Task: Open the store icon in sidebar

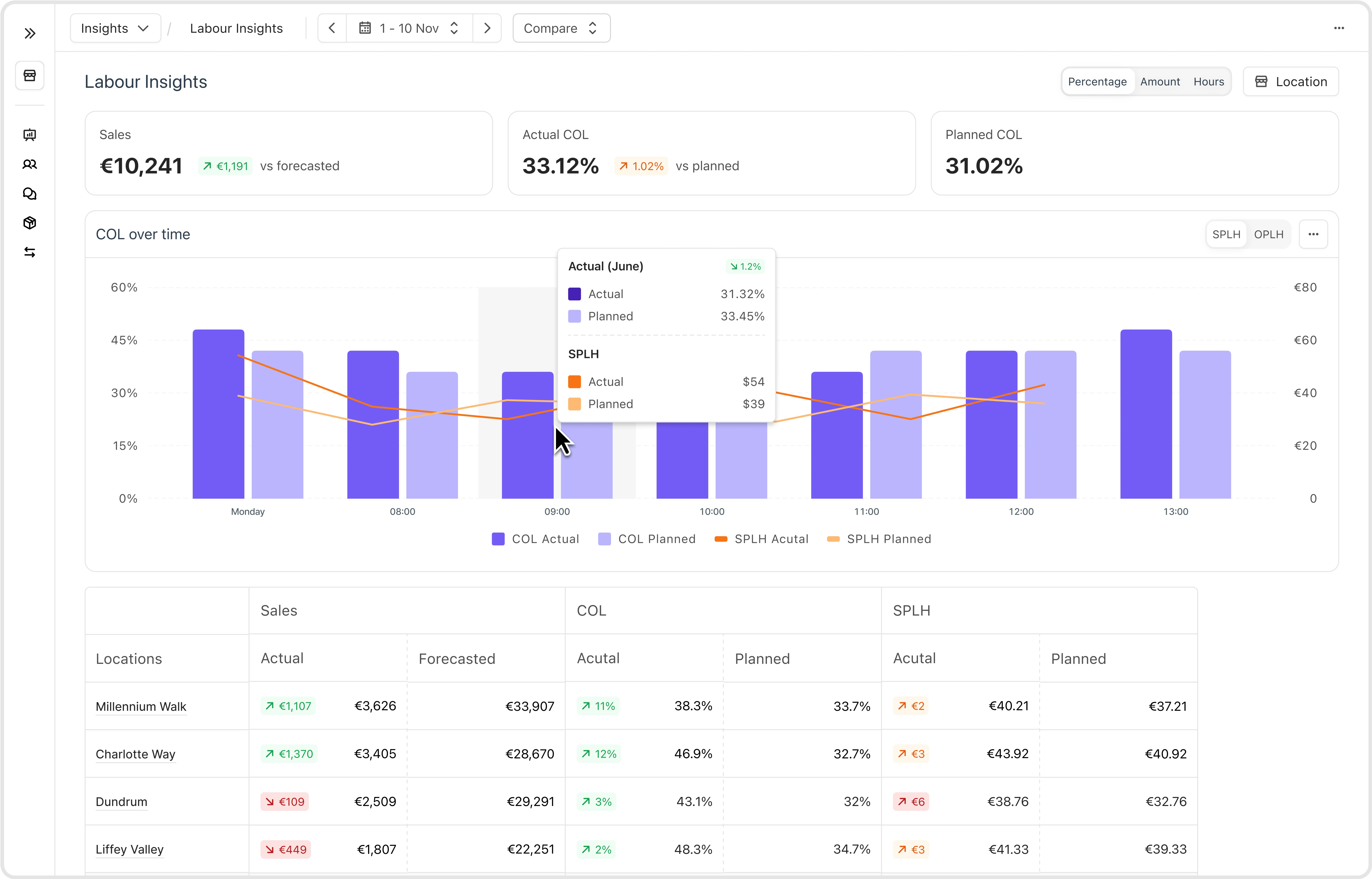Action: tap(30, 75)
